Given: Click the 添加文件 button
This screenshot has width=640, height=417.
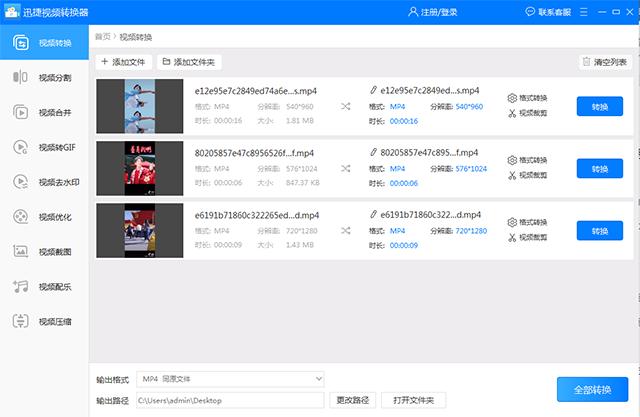Looking at the screenshot, I should (x=123, y=62).
